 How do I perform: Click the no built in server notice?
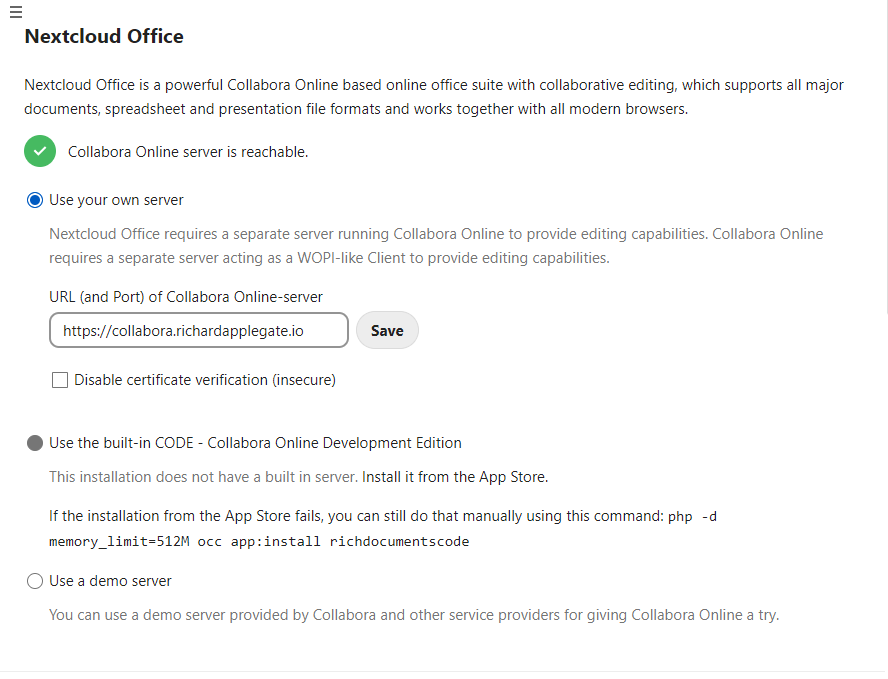point(204,477)
